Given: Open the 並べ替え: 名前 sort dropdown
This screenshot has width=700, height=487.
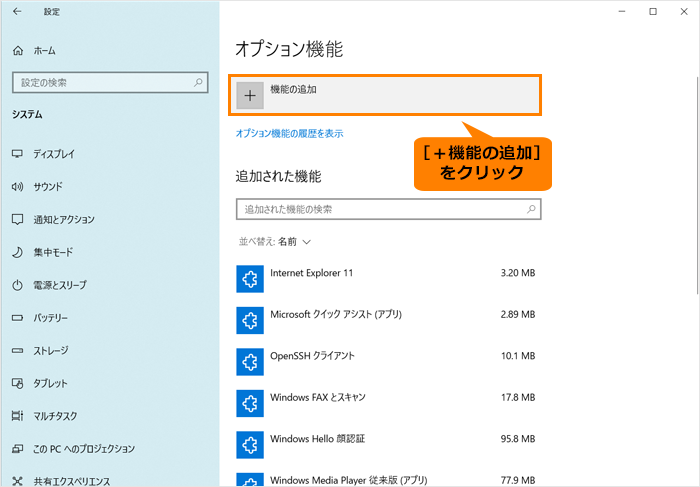Looking at the screenshot, I should [275, 242].
